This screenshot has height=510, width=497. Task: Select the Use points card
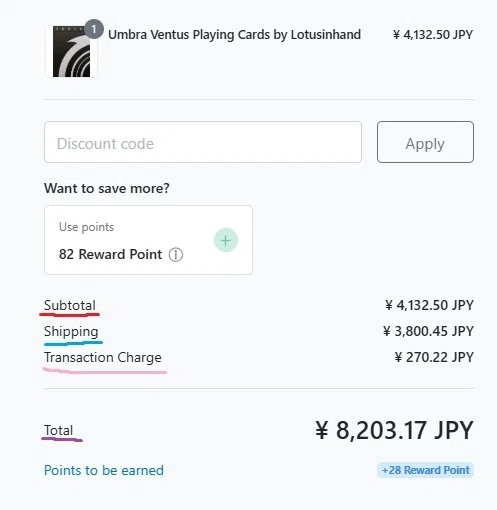(x=148, y=240)
